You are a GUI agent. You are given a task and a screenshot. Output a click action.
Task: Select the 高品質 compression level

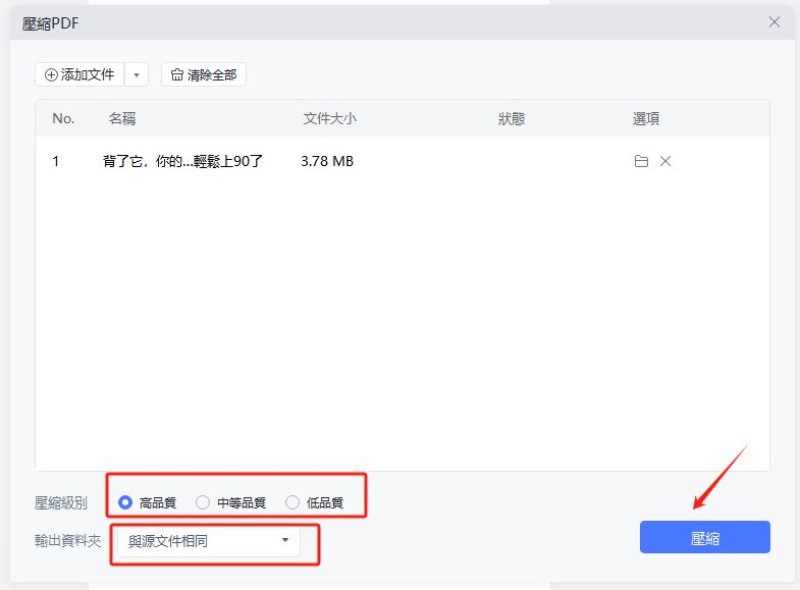point(126,503)
